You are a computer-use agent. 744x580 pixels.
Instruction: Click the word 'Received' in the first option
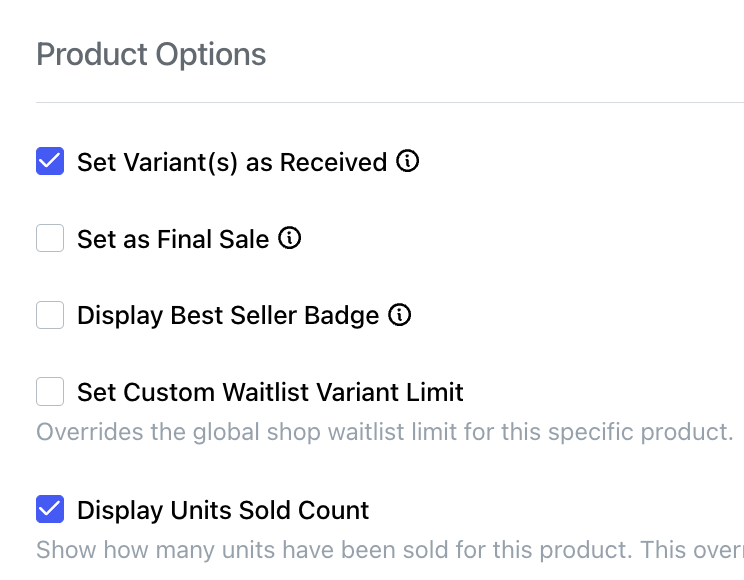coord(334,162)
